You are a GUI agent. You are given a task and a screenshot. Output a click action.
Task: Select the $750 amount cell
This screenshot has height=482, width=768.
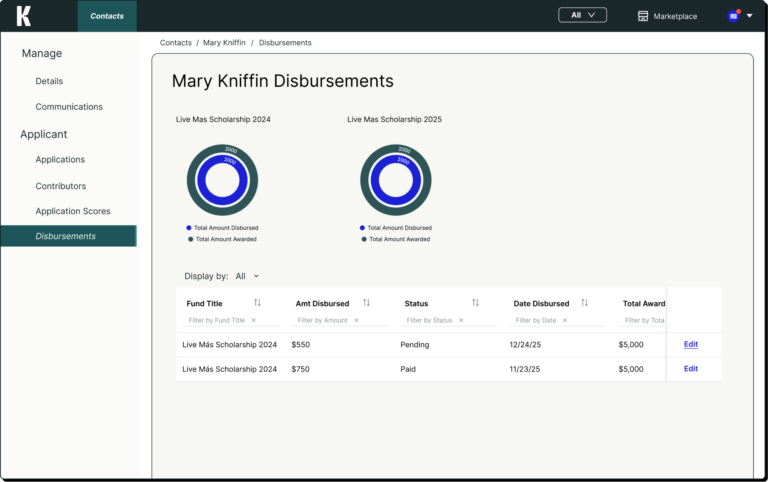click(301, 369)
